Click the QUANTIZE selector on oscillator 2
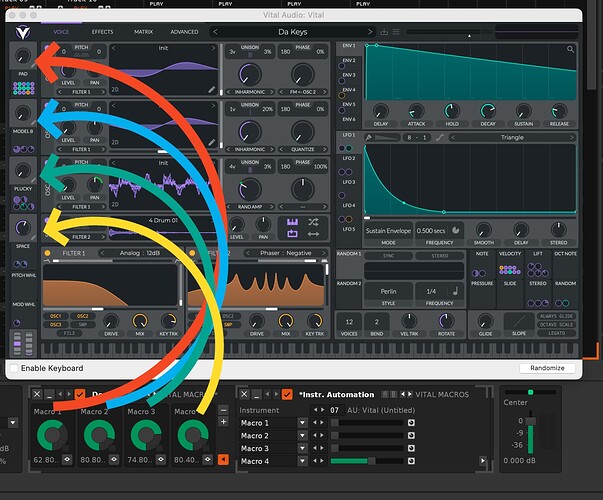This screenshot has width=603, height=500. 303,149
